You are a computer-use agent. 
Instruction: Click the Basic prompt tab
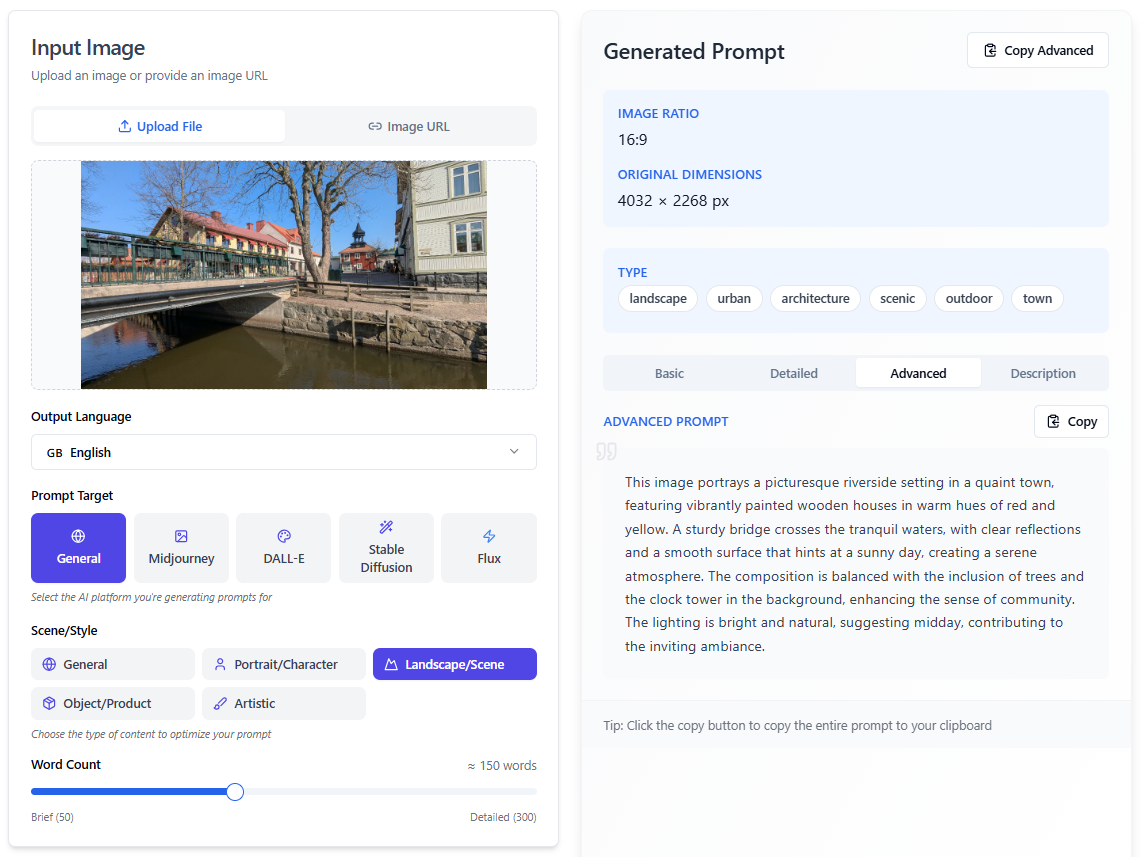pos(669,373)
